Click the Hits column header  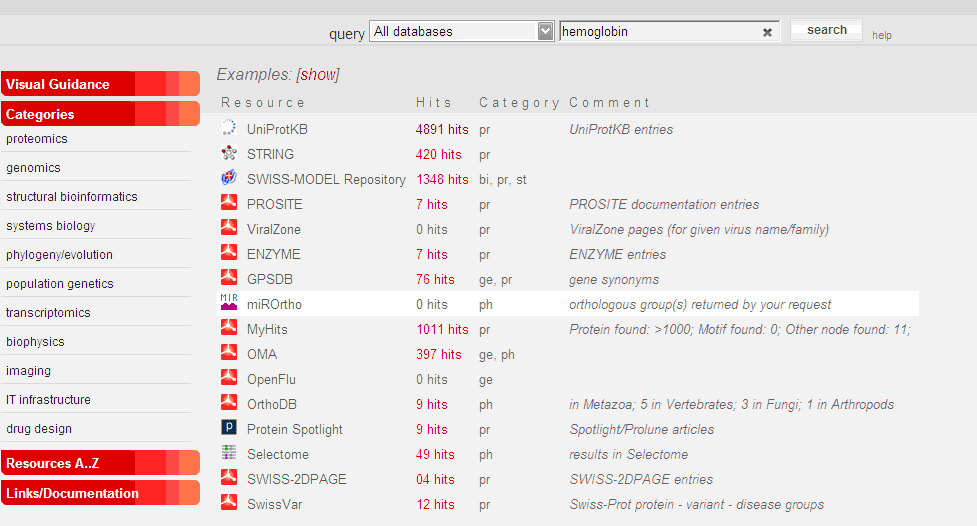(434, 103)
